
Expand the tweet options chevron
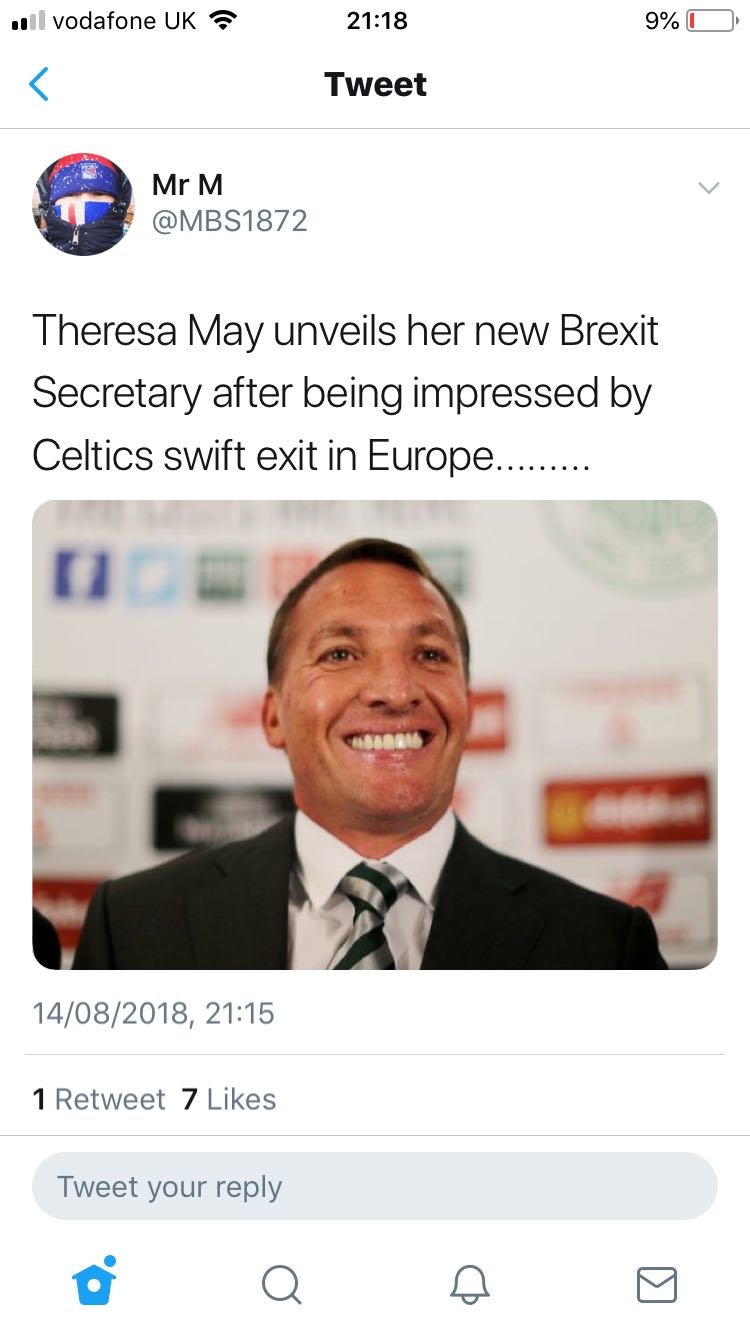point(707,188)
